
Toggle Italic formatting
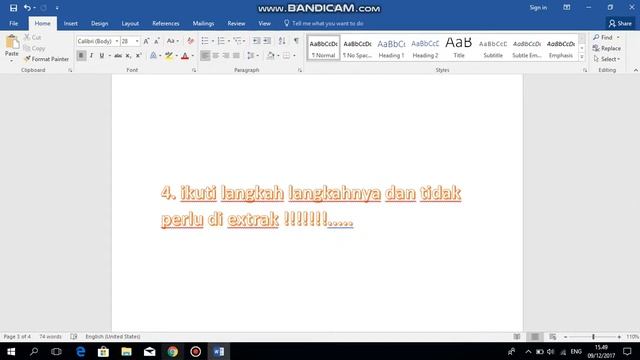click(91, 56)
